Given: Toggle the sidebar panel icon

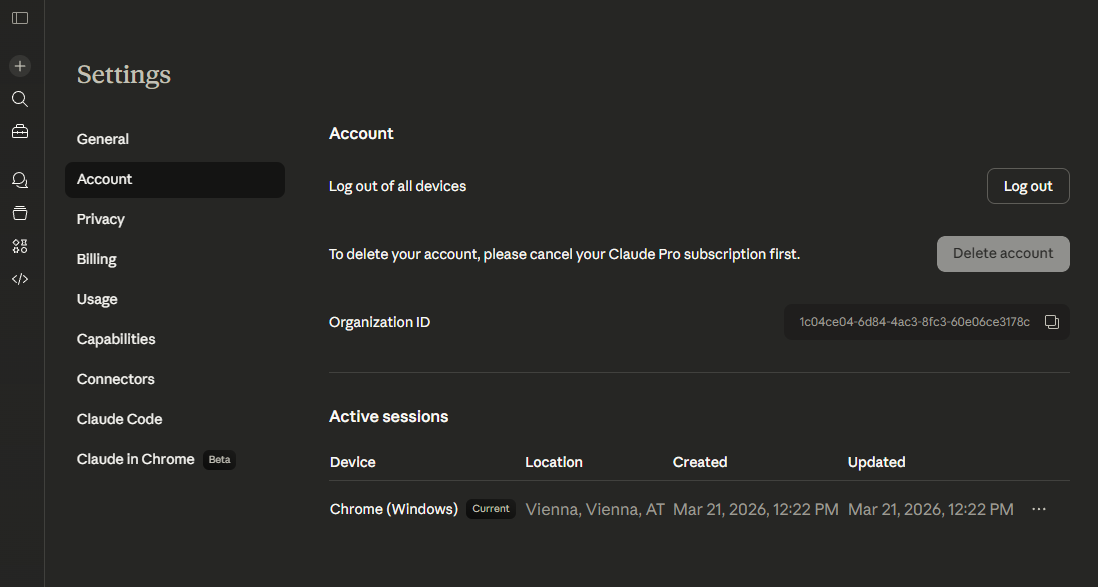Looking at the screenshot, I should click(x=20, y=18).
